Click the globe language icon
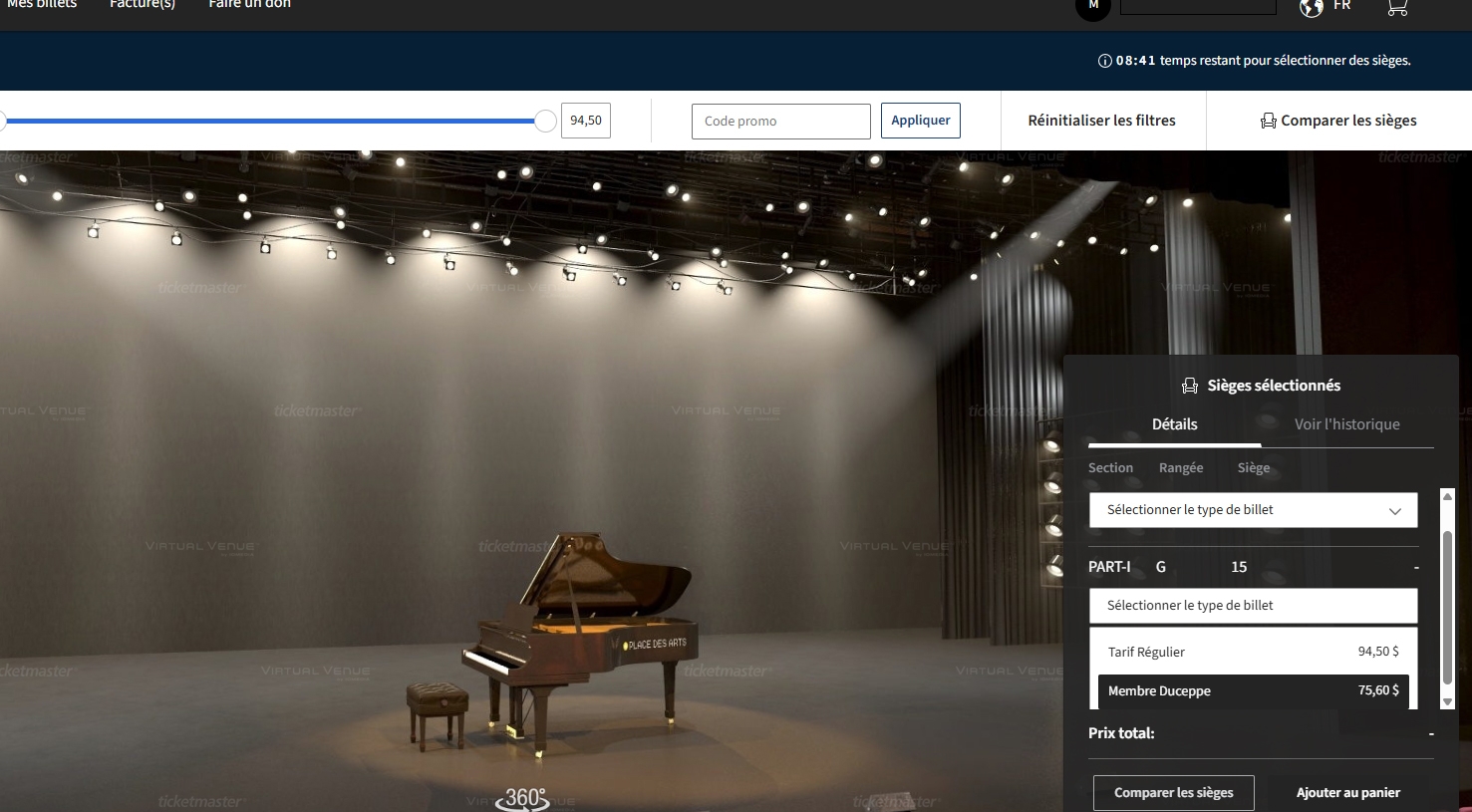 click(x=1312, y=8)
